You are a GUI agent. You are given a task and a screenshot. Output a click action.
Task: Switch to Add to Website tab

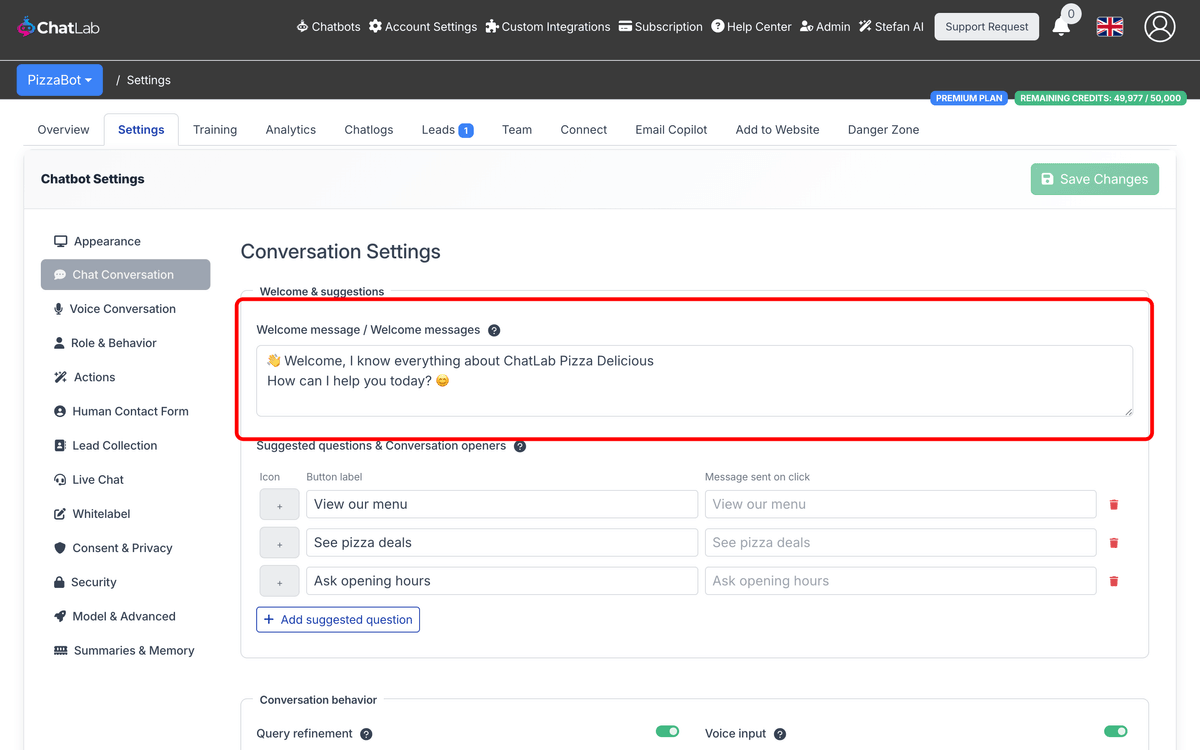(x=777, y=130)
